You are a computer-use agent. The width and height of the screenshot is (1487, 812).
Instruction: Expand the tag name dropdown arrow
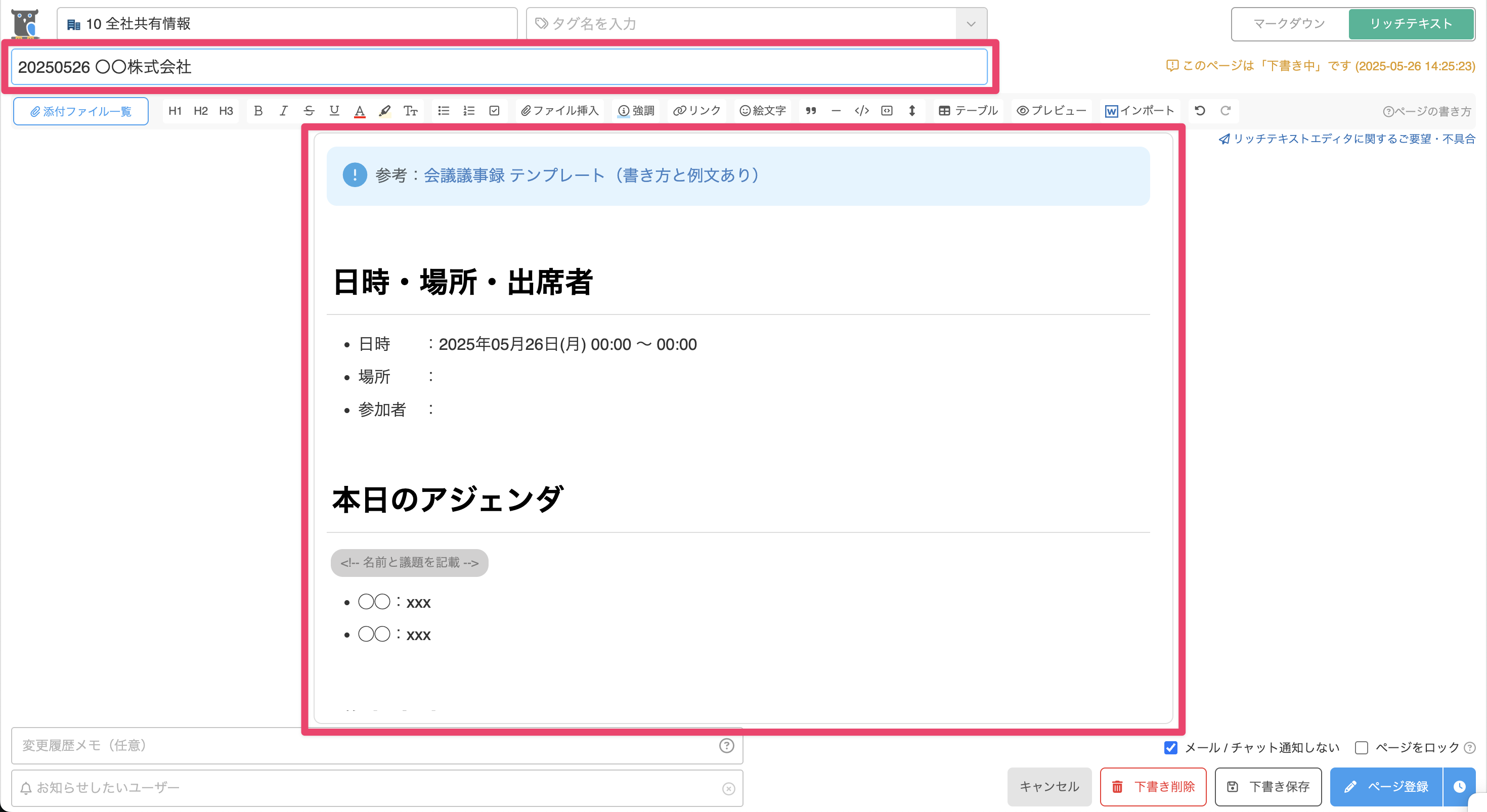coord(971,24)
